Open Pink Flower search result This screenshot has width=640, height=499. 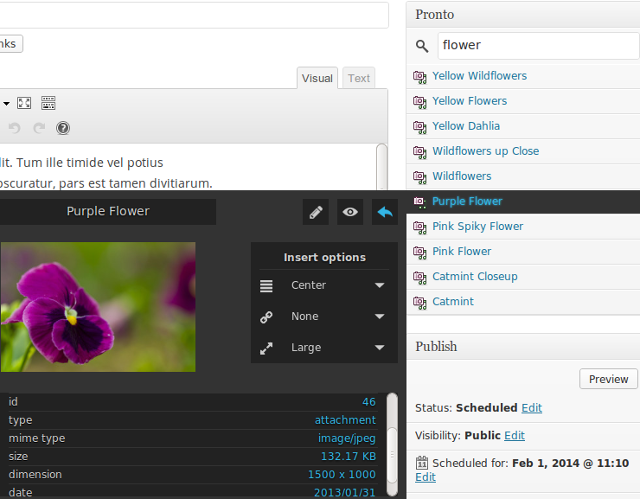462,251
